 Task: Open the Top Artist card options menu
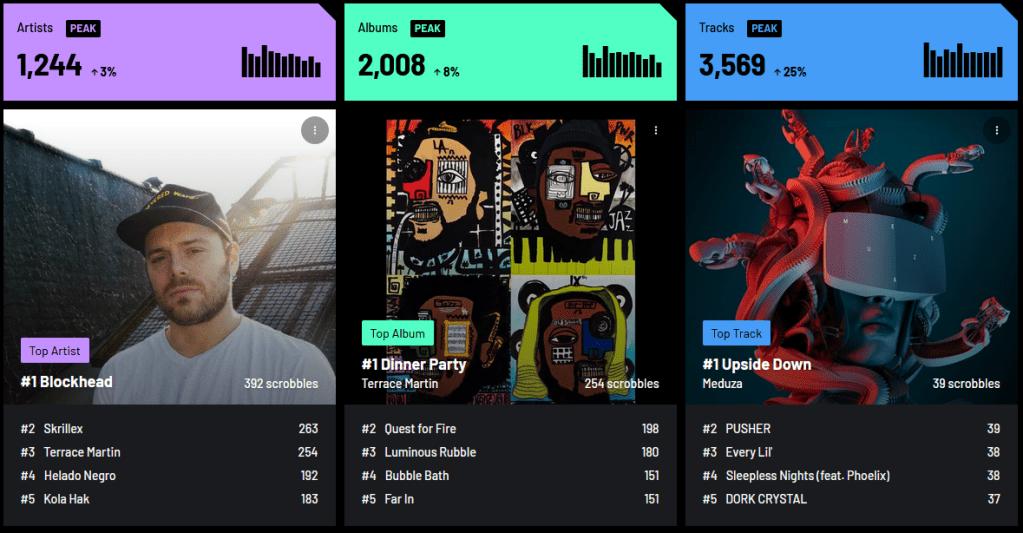click(314, 130)
